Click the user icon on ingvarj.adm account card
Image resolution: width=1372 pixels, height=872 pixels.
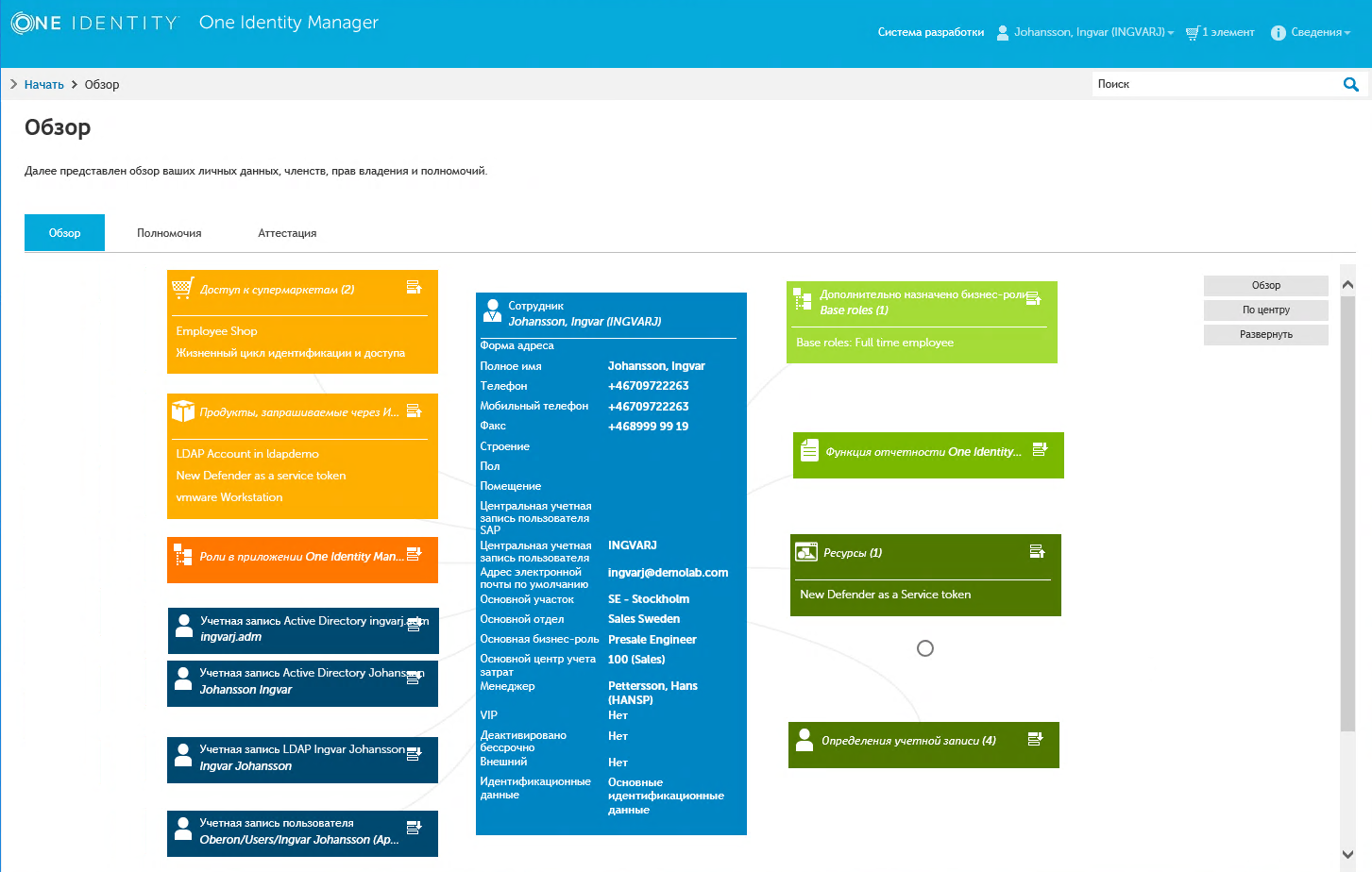[185, 628]
